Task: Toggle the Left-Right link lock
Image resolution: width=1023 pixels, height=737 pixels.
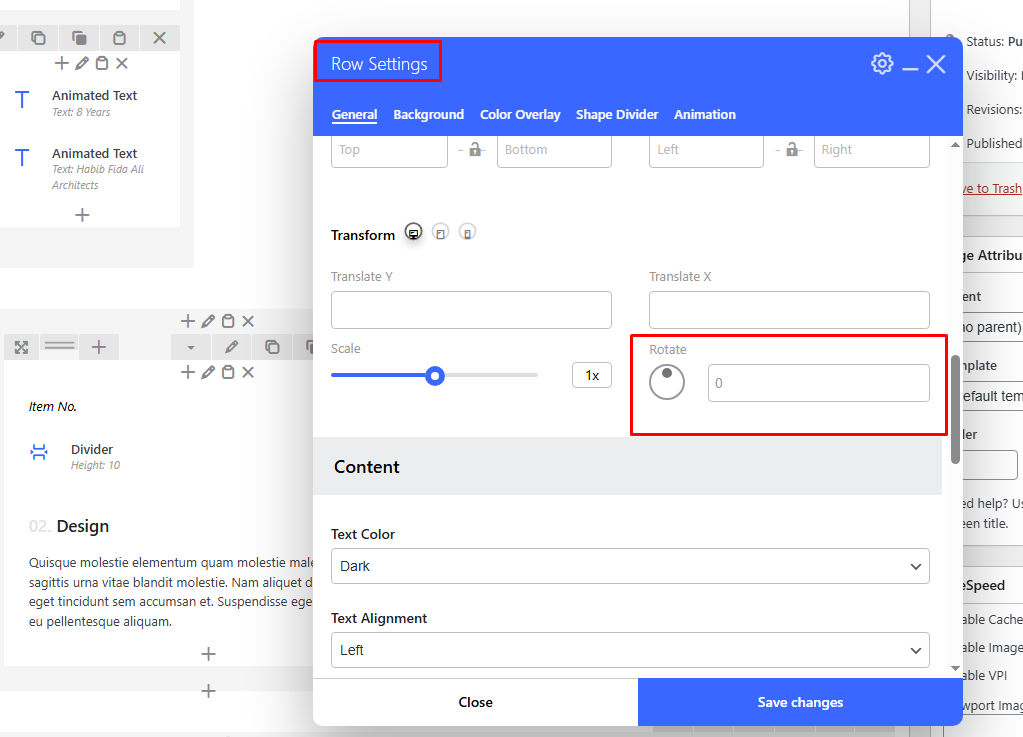Action: pyautogui.click(x=792, y=150)
